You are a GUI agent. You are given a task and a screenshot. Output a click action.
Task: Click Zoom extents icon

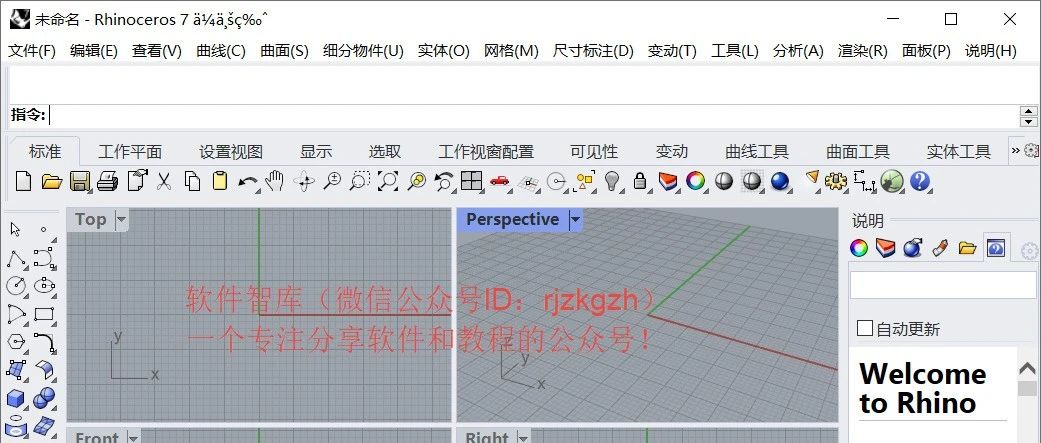tap(388, 181)
